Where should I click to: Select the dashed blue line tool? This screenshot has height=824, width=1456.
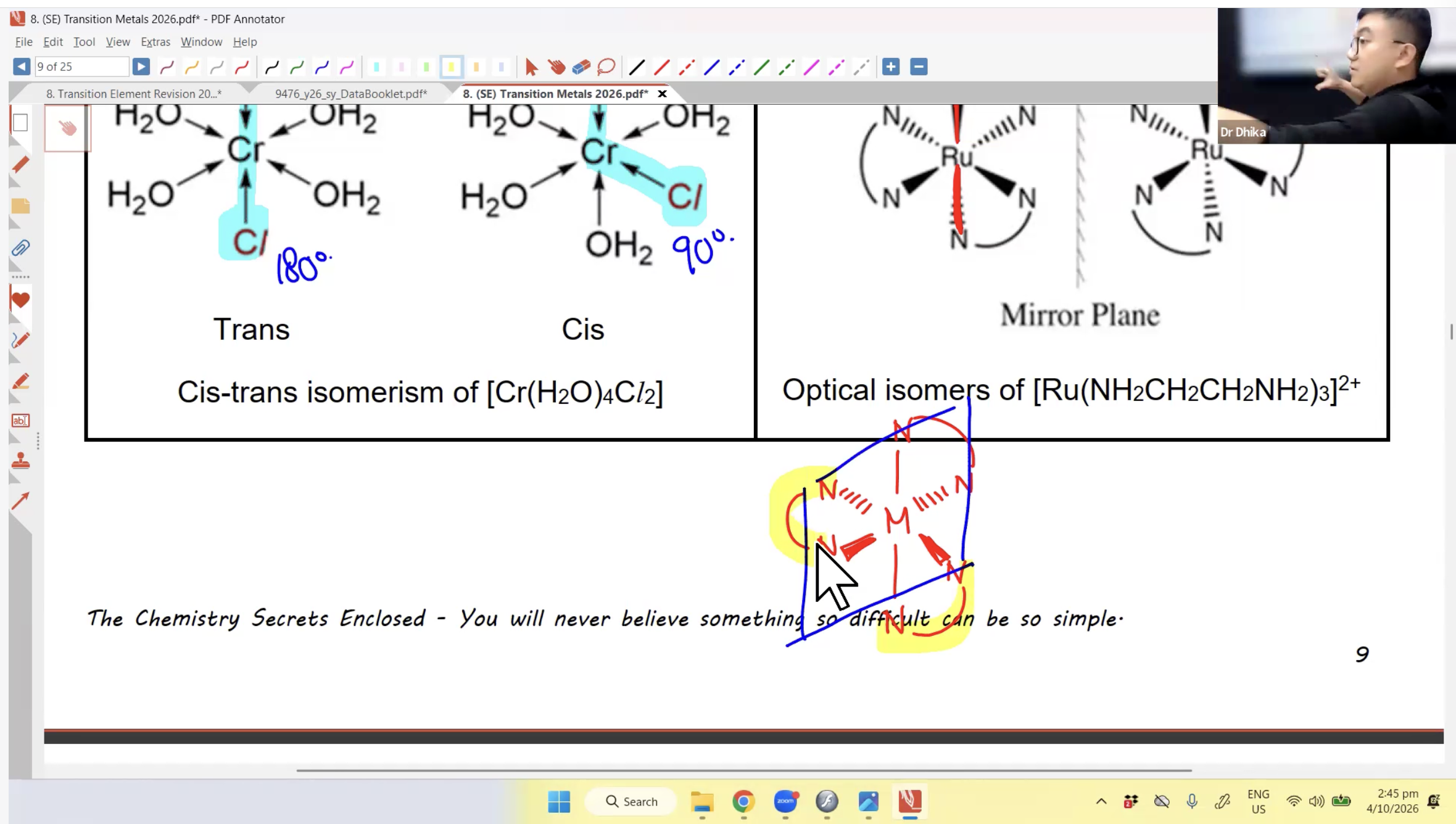737,67
